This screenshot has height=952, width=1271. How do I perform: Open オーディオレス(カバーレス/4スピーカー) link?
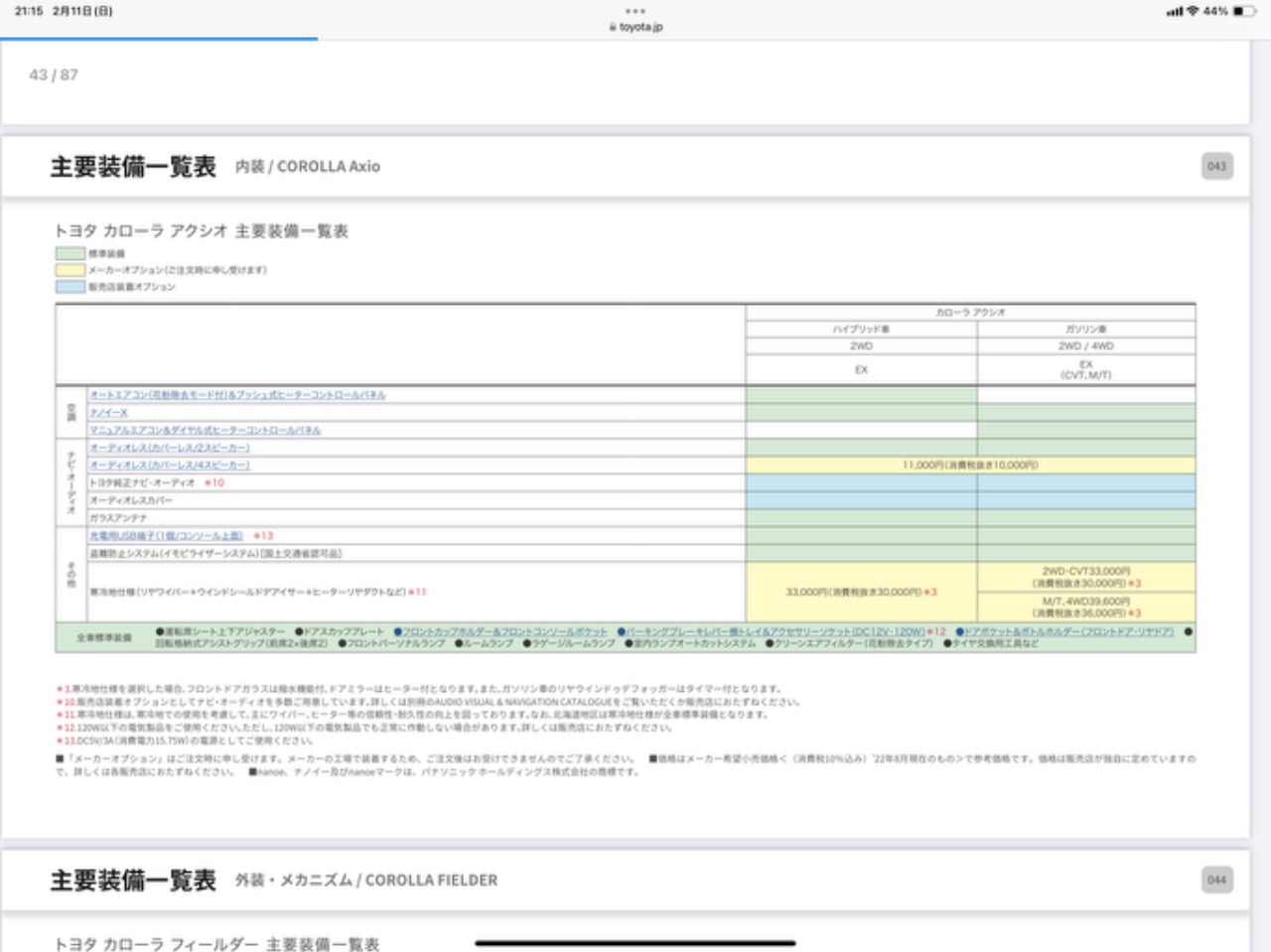[169, 465]
